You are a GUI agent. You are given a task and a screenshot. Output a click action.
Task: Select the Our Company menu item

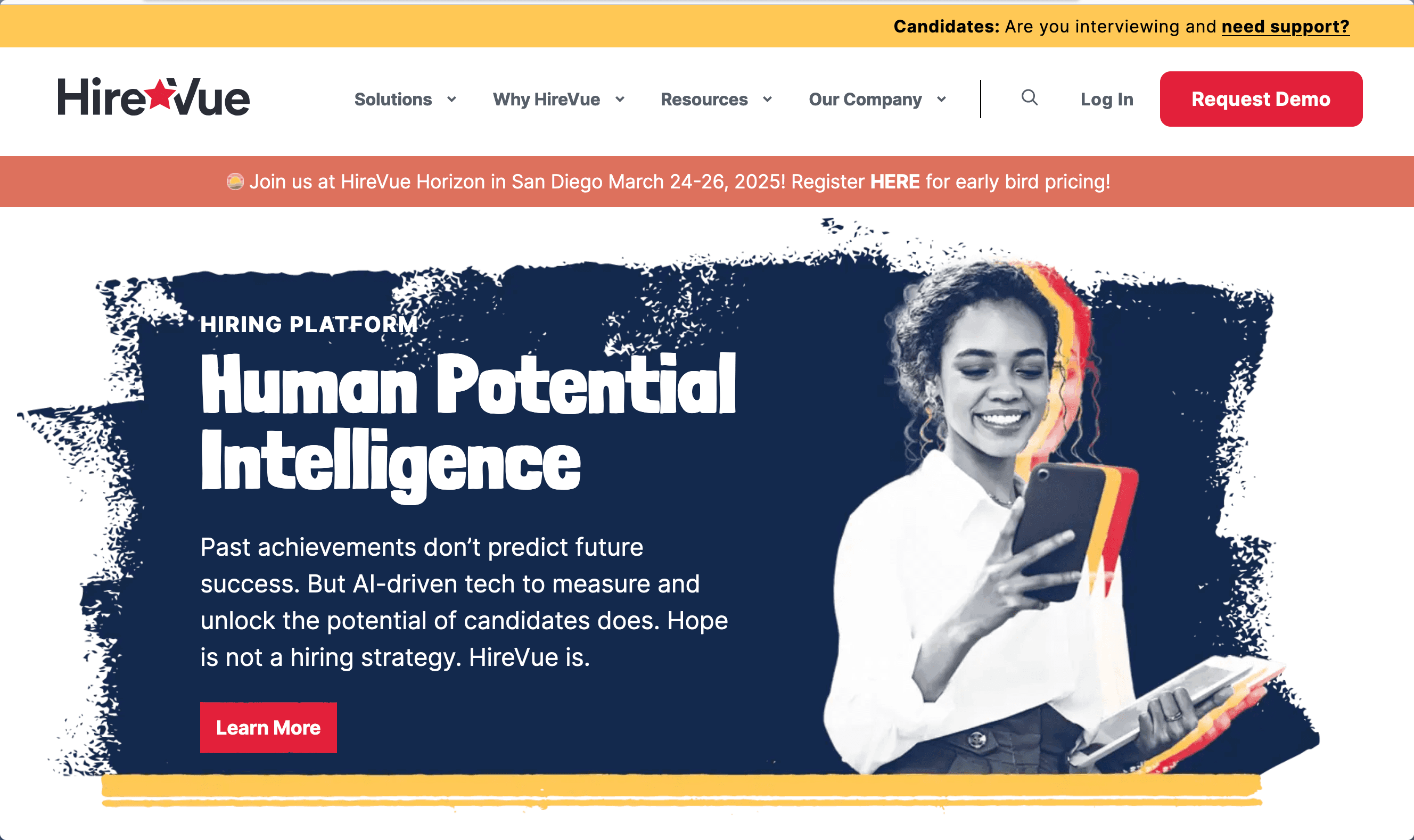pyautogui.click(x=865, y=100)
